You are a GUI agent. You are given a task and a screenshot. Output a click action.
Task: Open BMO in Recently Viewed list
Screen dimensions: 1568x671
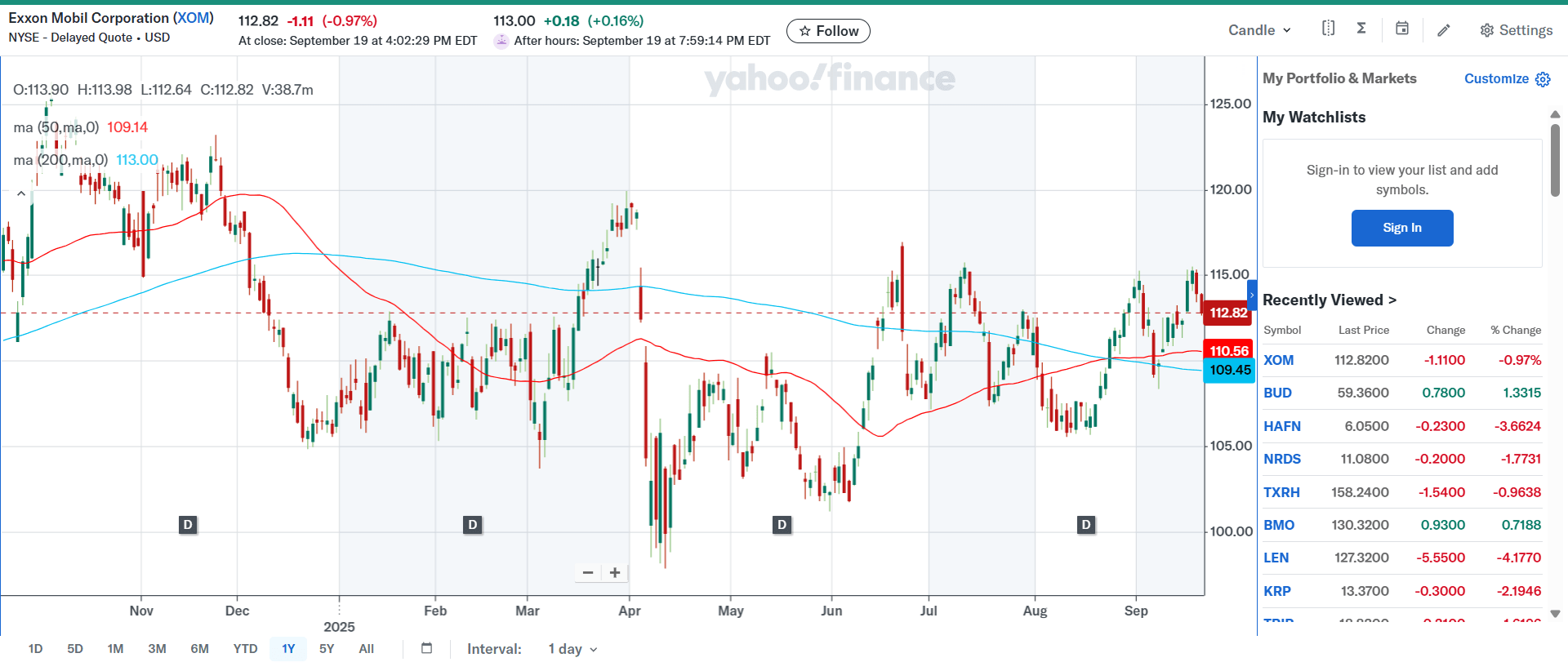pos(1279,525)
